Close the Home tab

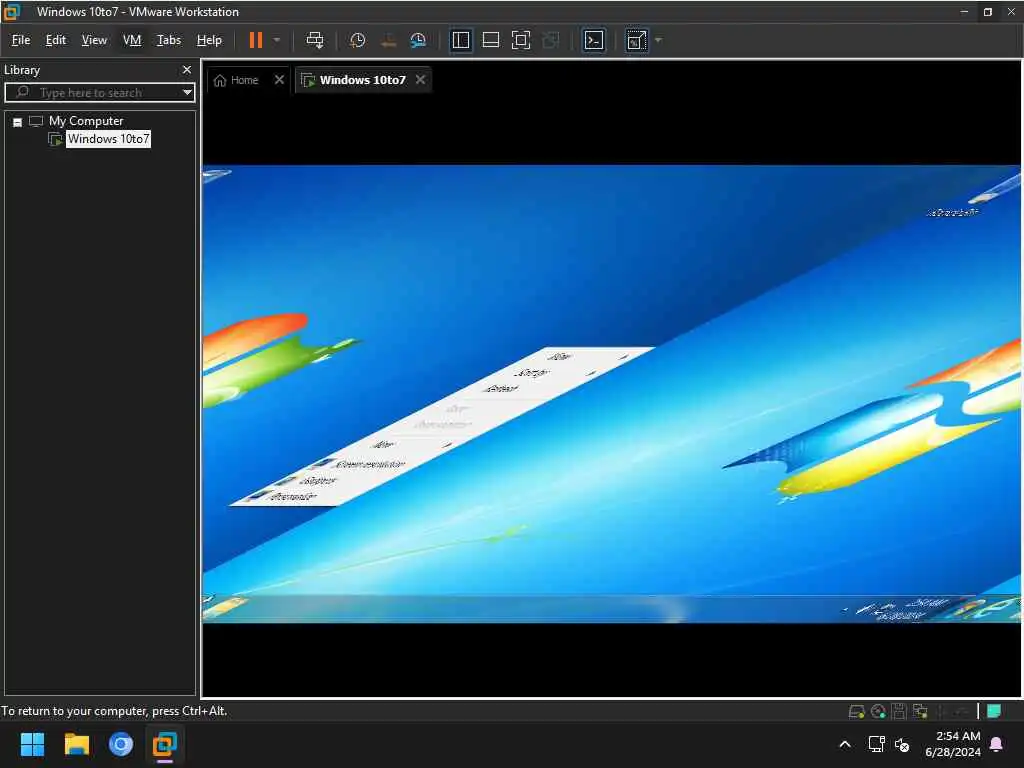(280, 80)
